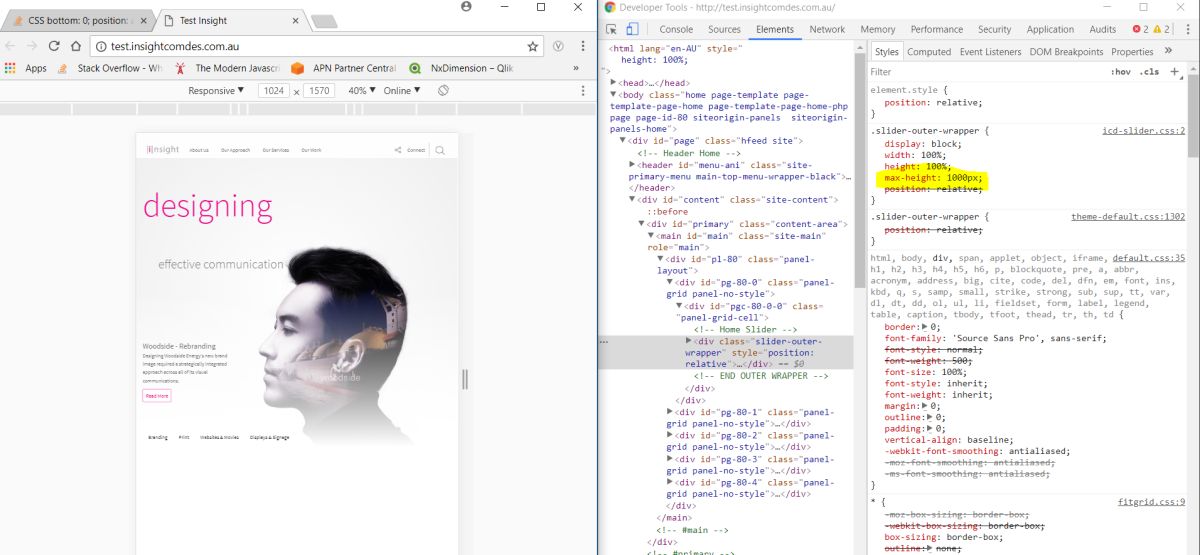Screen dimensions: 1200x555
Task: Expand the pg-80-1 div node
Action: coord(671,412)
